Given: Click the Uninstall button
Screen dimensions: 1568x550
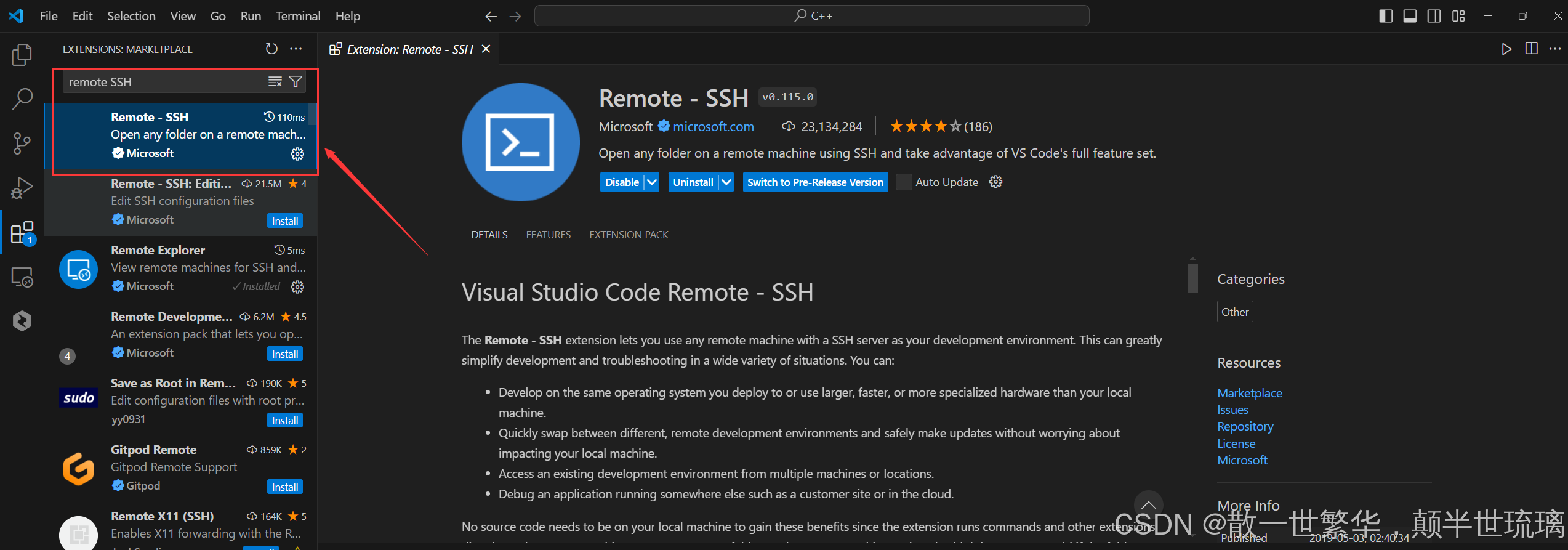Looking at the screenshot, I should pos(693,182).
